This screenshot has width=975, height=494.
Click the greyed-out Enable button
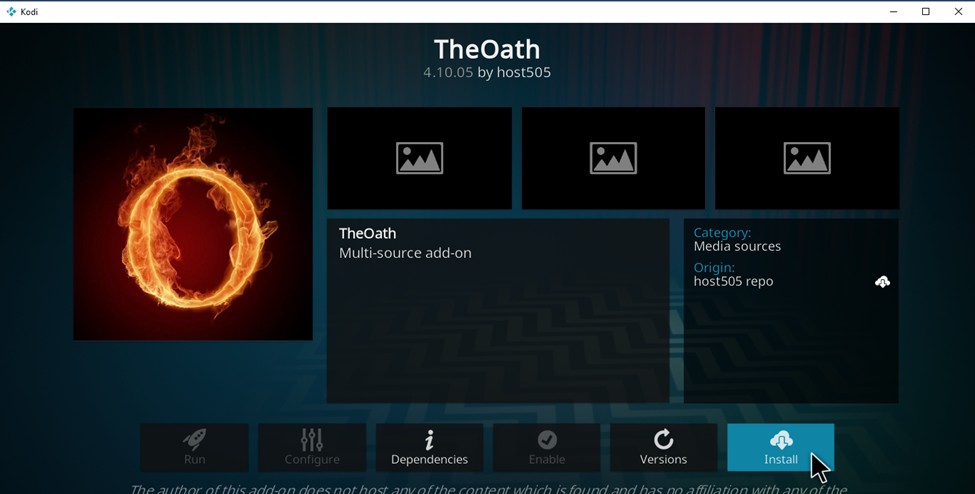[547, 447]
